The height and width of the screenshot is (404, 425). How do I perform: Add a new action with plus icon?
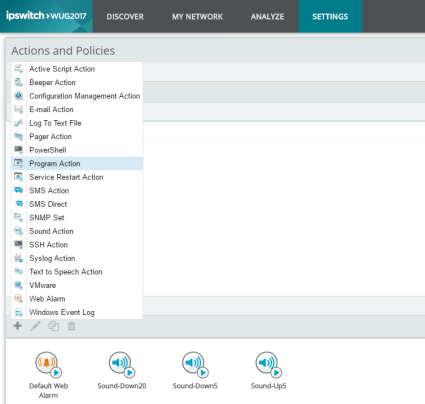point(18,326)
